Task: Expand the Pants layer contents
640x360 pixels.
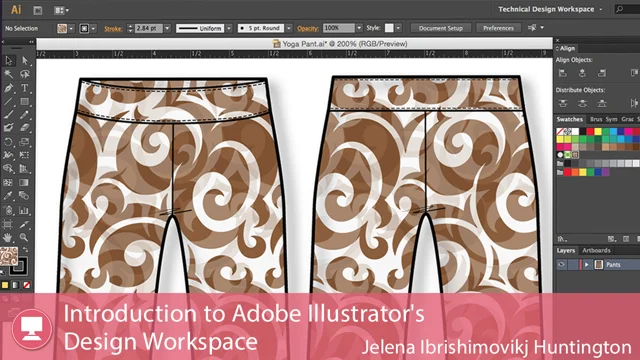Action: pyautogui.click(x=587, y=264)
